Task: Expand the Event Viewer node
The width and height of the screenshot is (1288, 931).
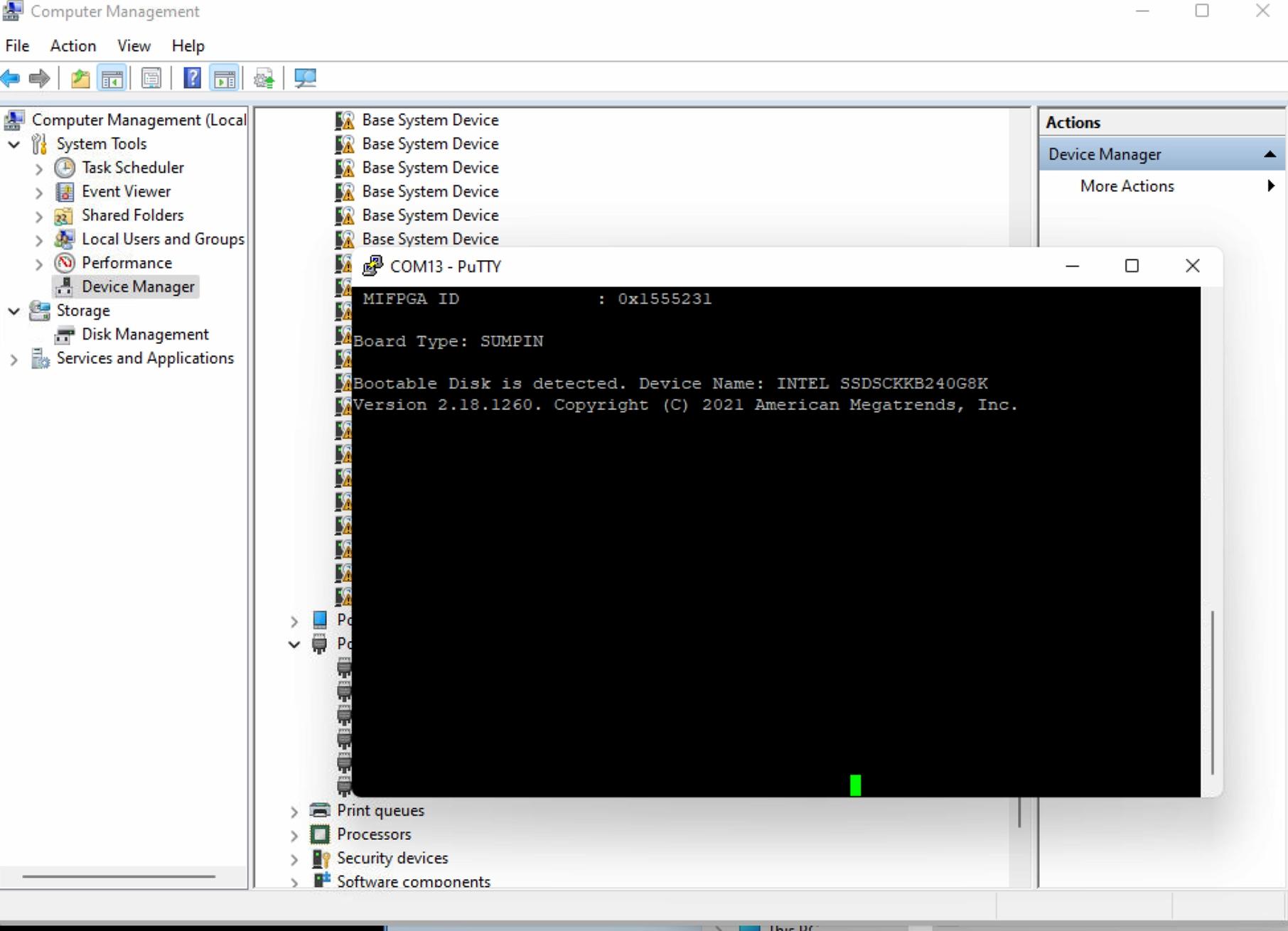Action: (x=39, y=193)
